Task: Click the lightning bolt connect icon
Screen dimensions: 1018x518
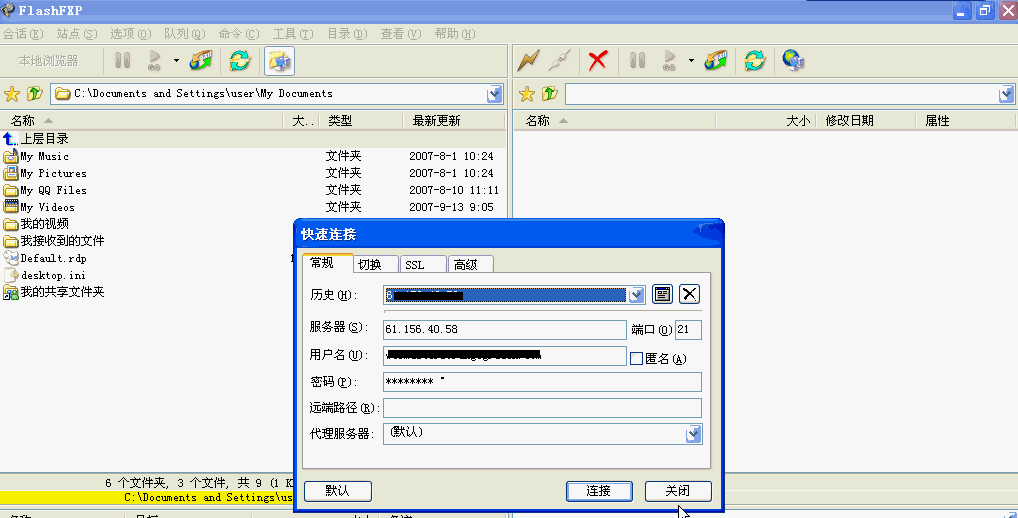Action: 528,61
